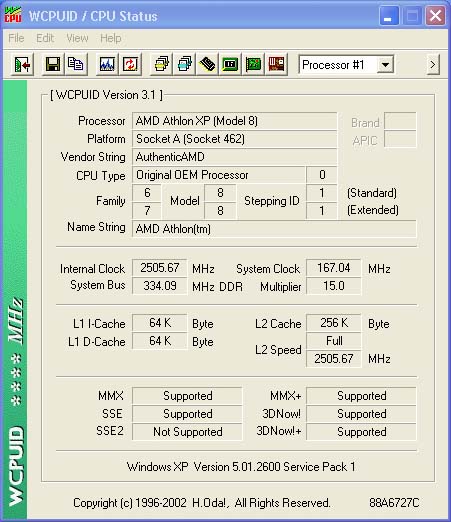The height and width of the screenshot is (522, 451).
Task: Copy CPU data using the copy icon
Action: click(76, 64)
